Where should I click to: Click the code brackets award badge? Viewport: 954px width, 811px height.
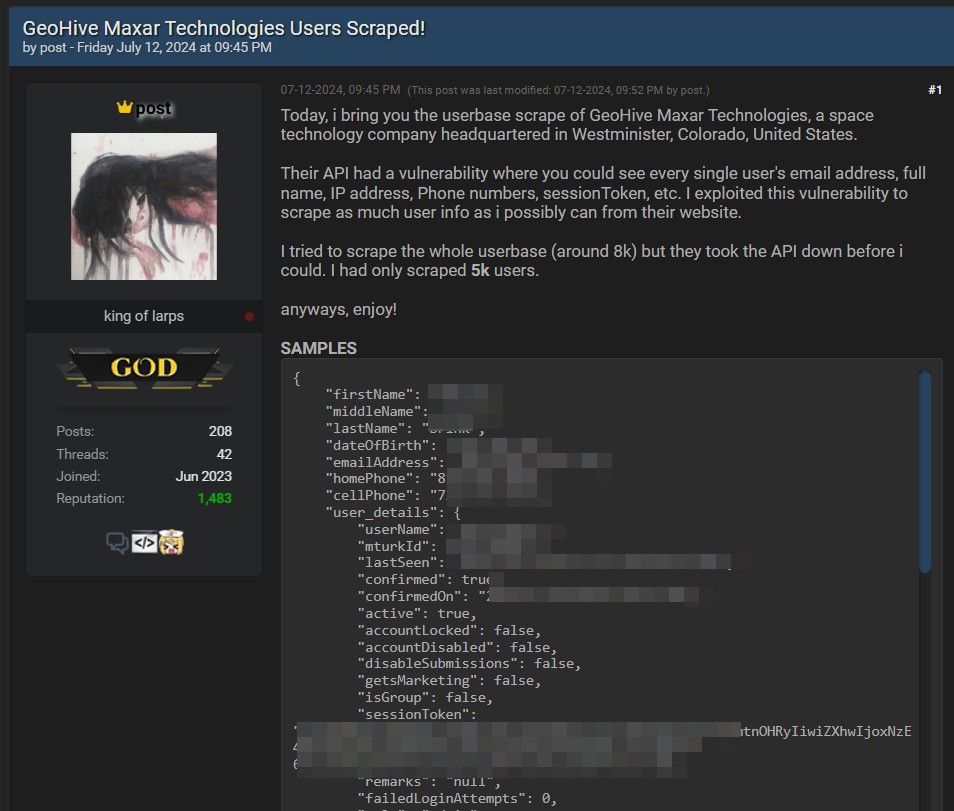point(144,543)
